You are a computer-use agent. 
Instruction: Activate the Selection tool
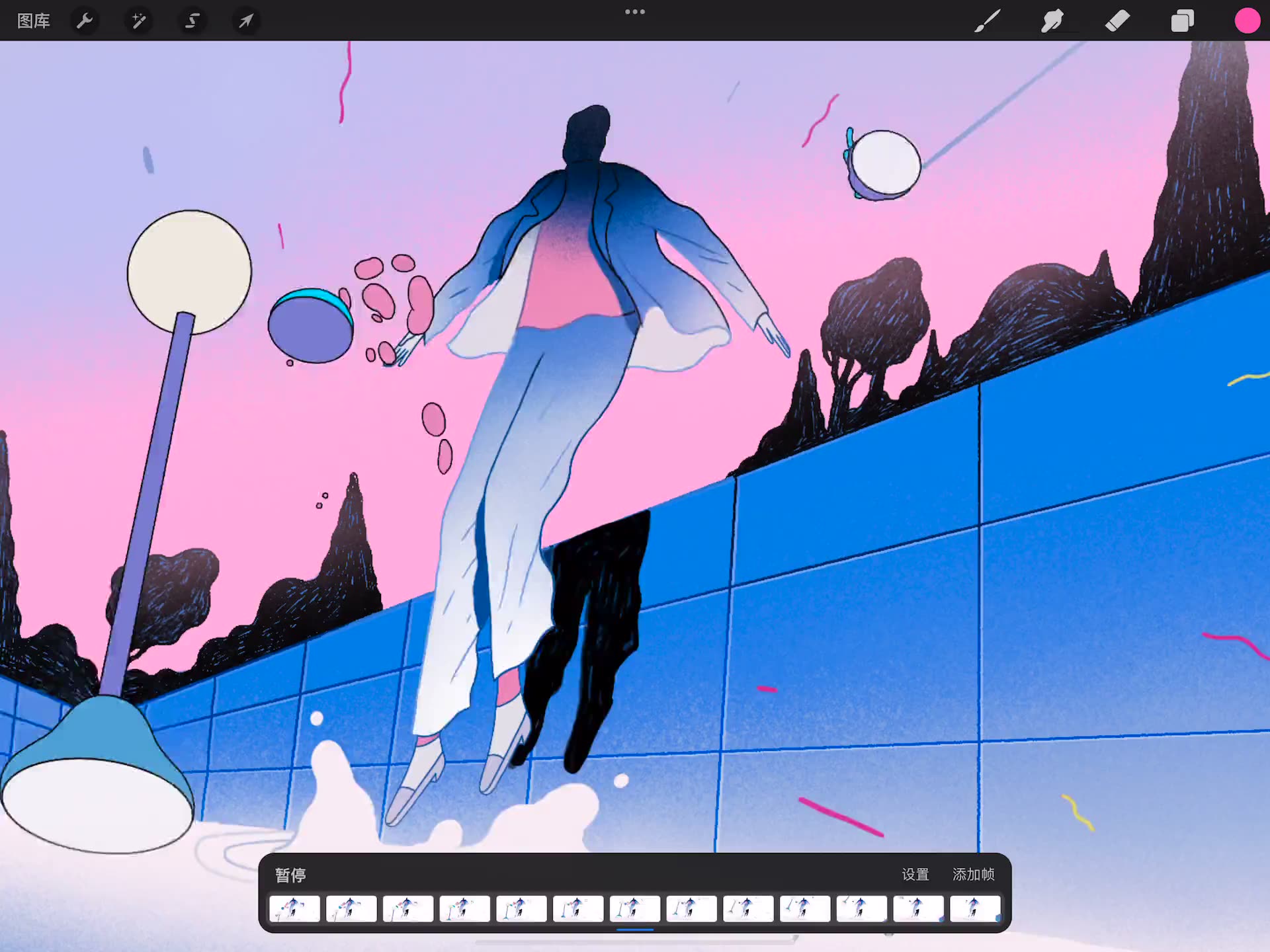[192, 21]
